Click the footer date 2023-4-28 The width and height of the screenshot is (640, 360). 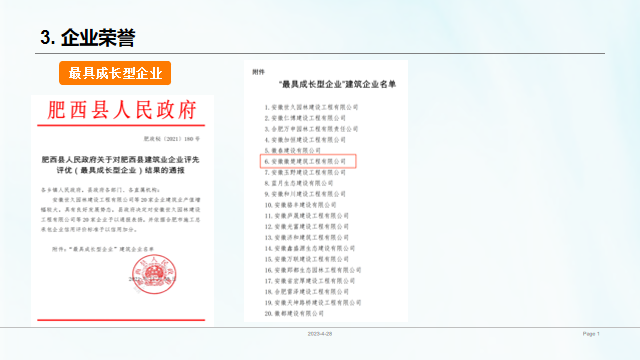pyautogui.click(x=320, y=334)
